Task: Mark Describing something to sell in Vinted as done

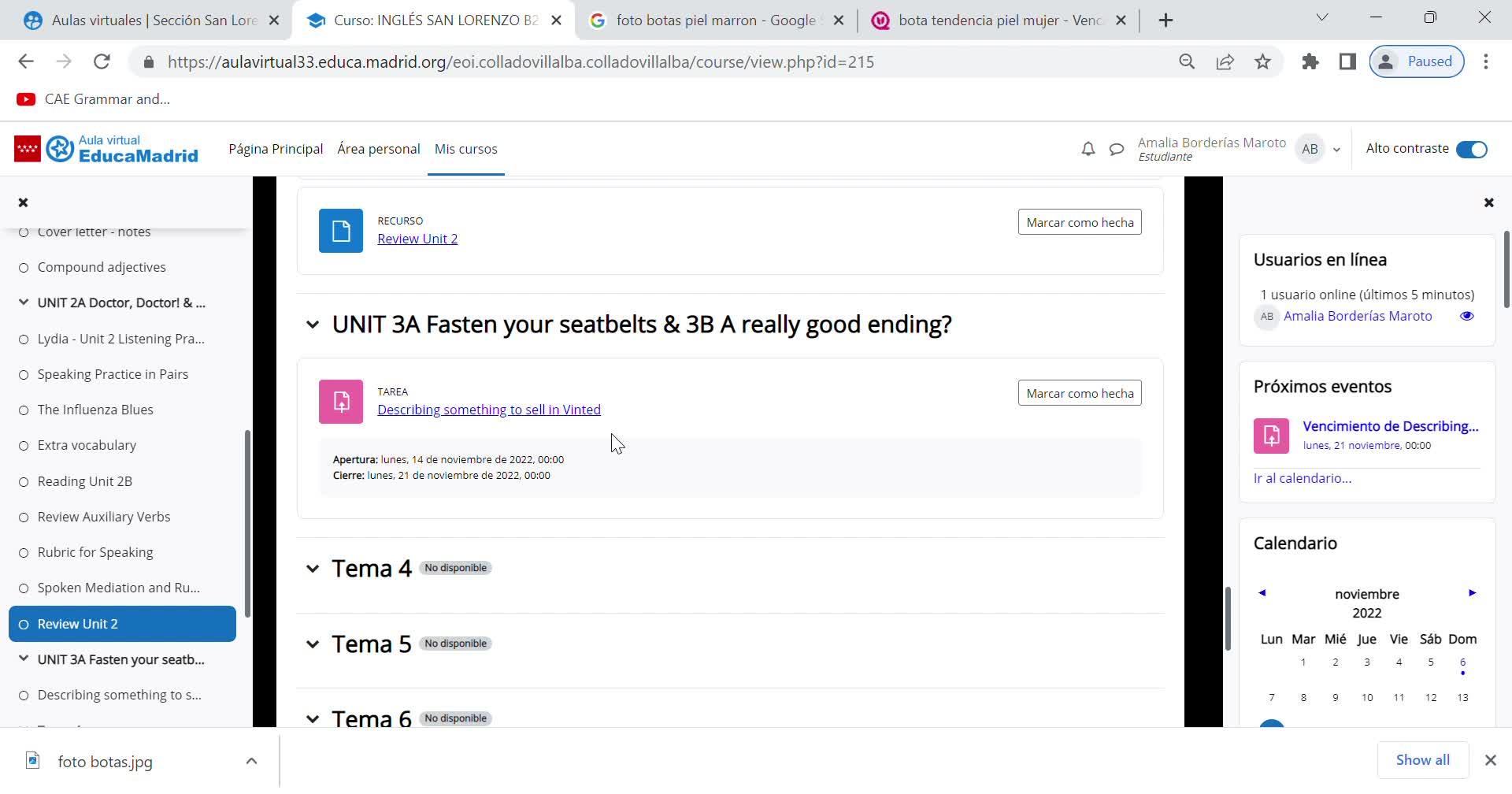Action: click(1080, 393)
